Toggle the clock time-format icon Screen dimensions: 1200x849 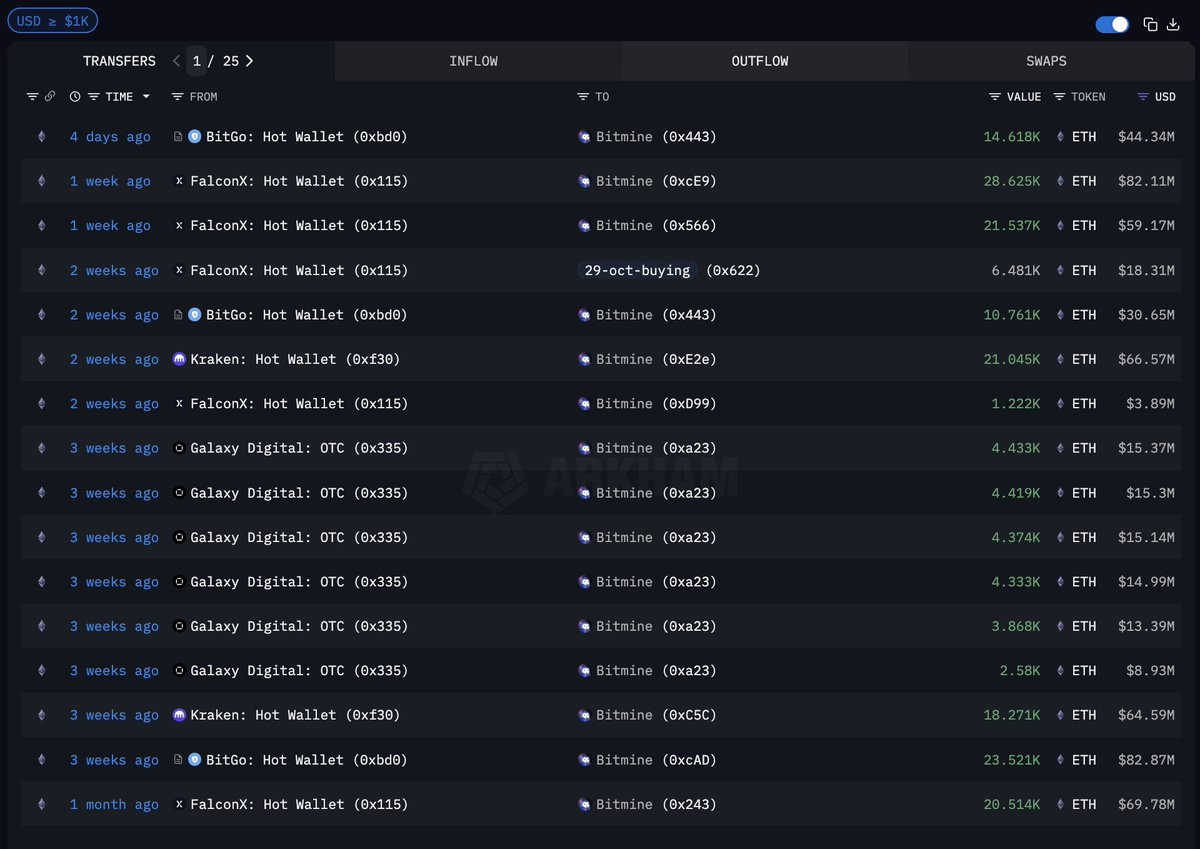pyautogui.click(x=75, y=97)
